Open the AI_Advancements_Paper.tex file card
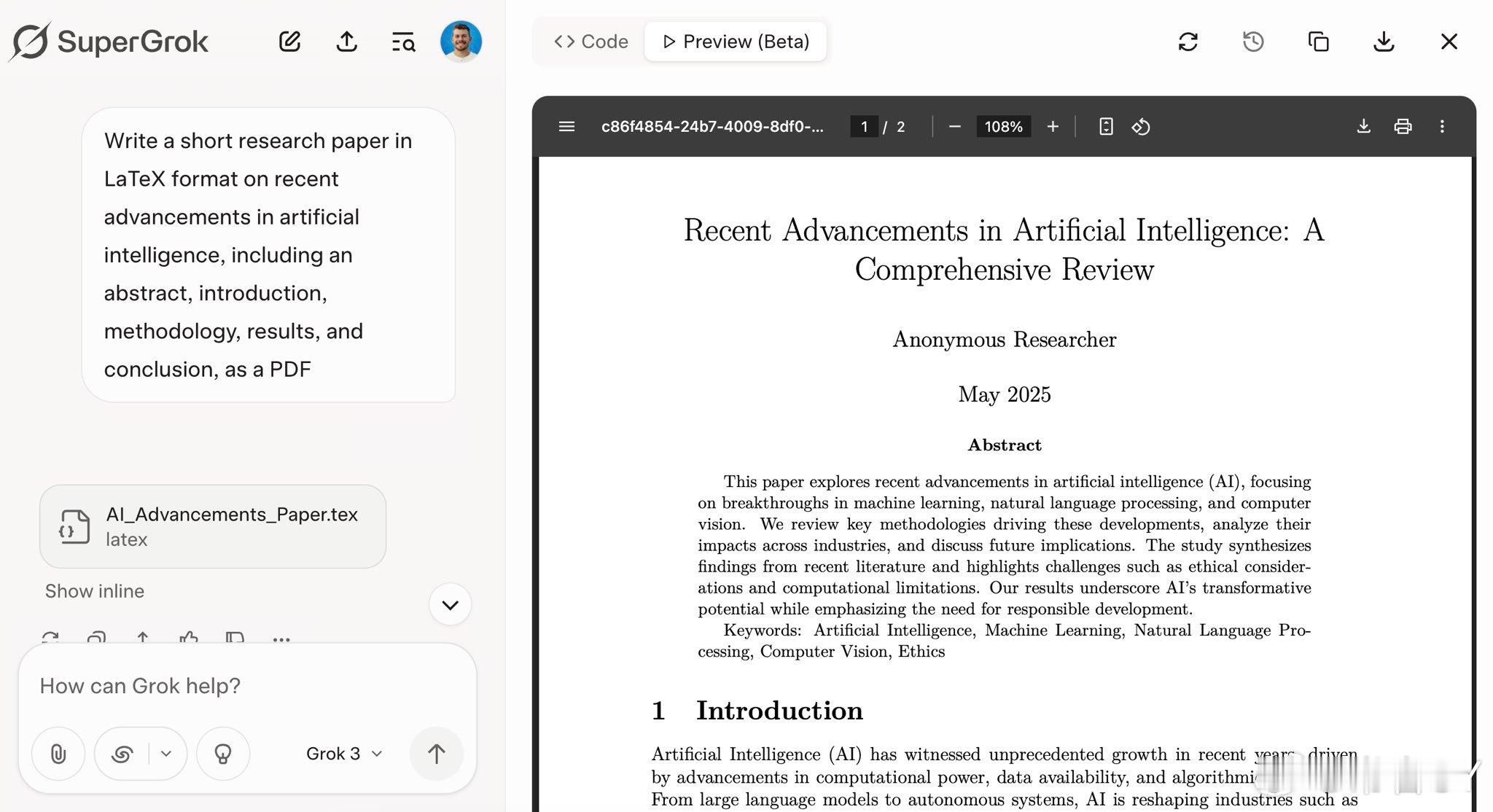 tap(213, 526)
